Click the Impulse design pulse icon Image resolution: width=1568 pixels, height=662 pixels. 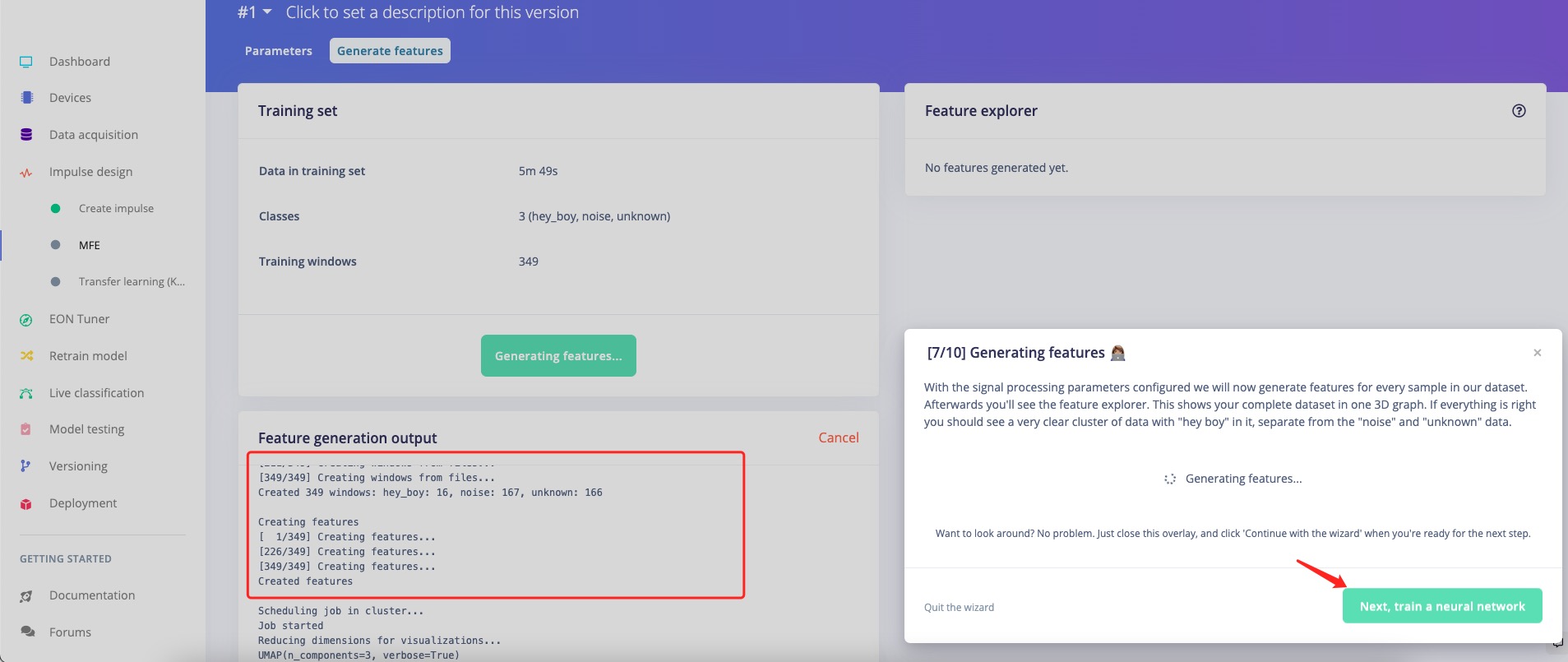[x=26, y=173]
